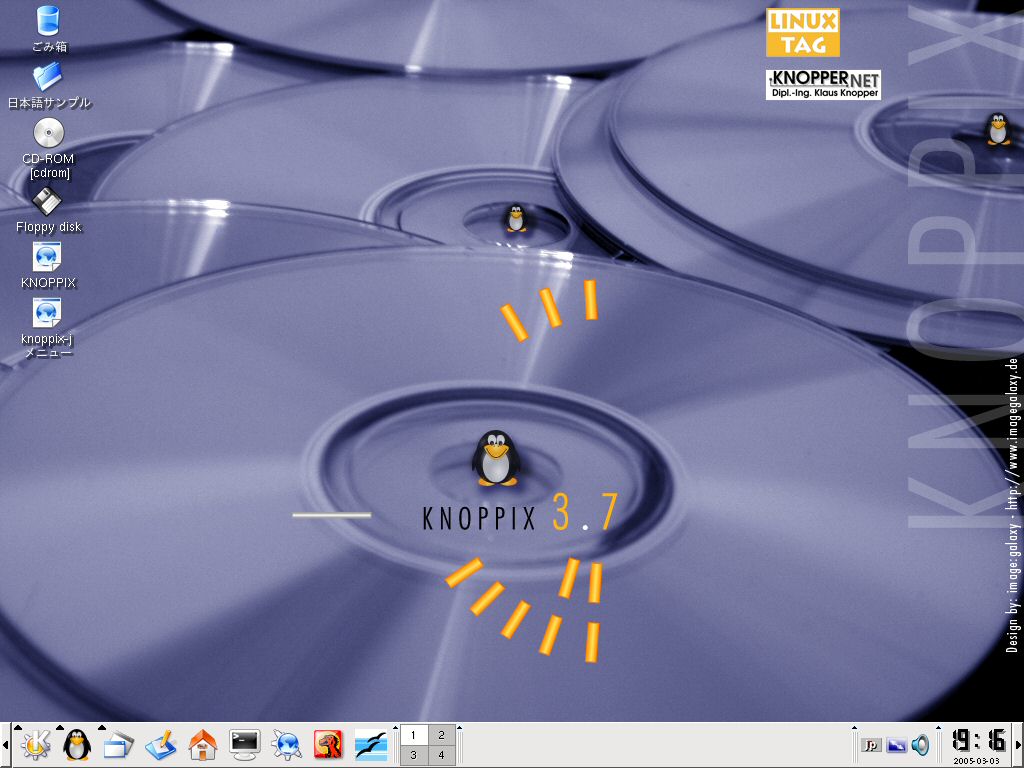The height and width of the screenshot is (768, 1024).
Task: Click the window list panel icon
Action: point(119,744)
